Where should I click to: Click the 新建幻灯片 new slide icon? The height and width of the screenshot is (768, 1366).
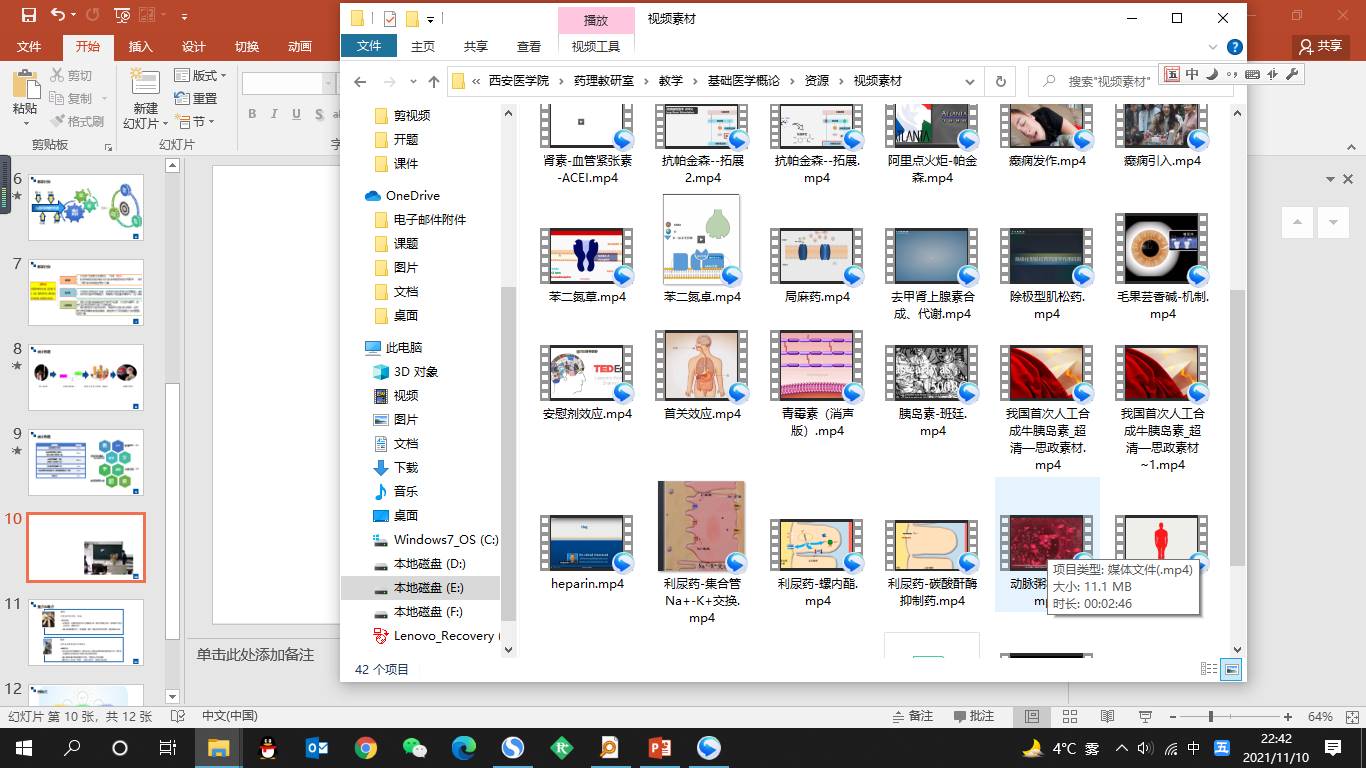[144, 84]
